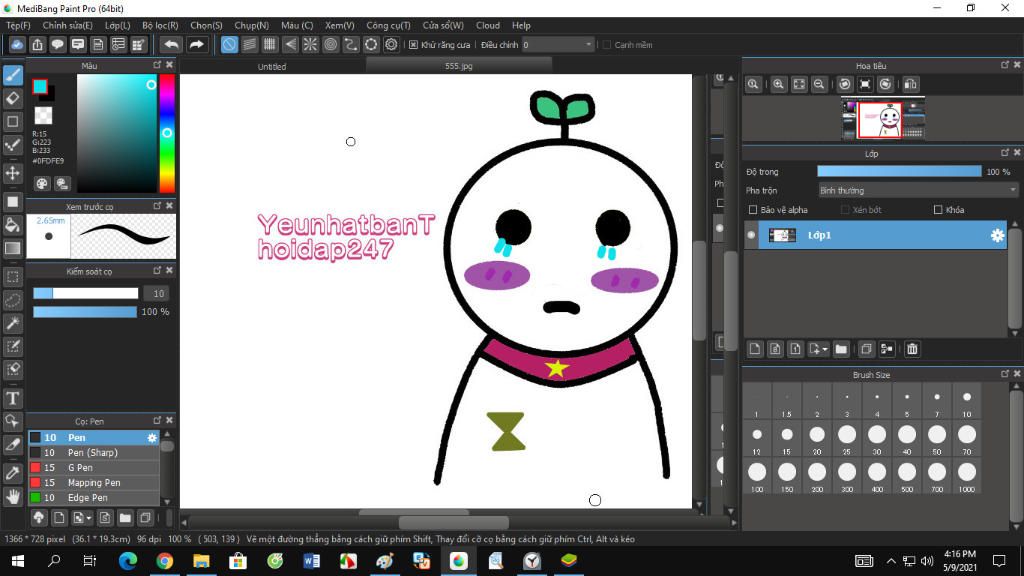
Task: Select the Magic Wand tool
Action: point(12,323)
